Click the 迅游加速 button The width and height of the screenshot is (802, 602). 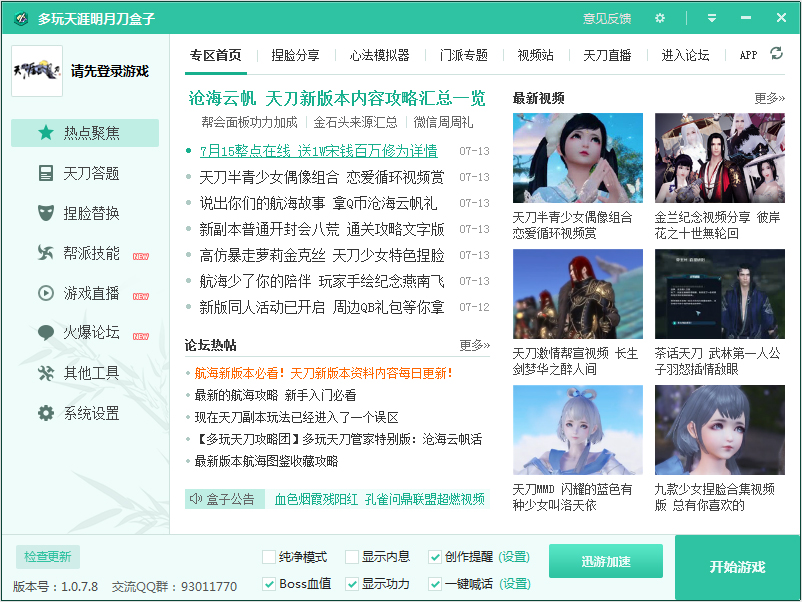coord(606,561)
